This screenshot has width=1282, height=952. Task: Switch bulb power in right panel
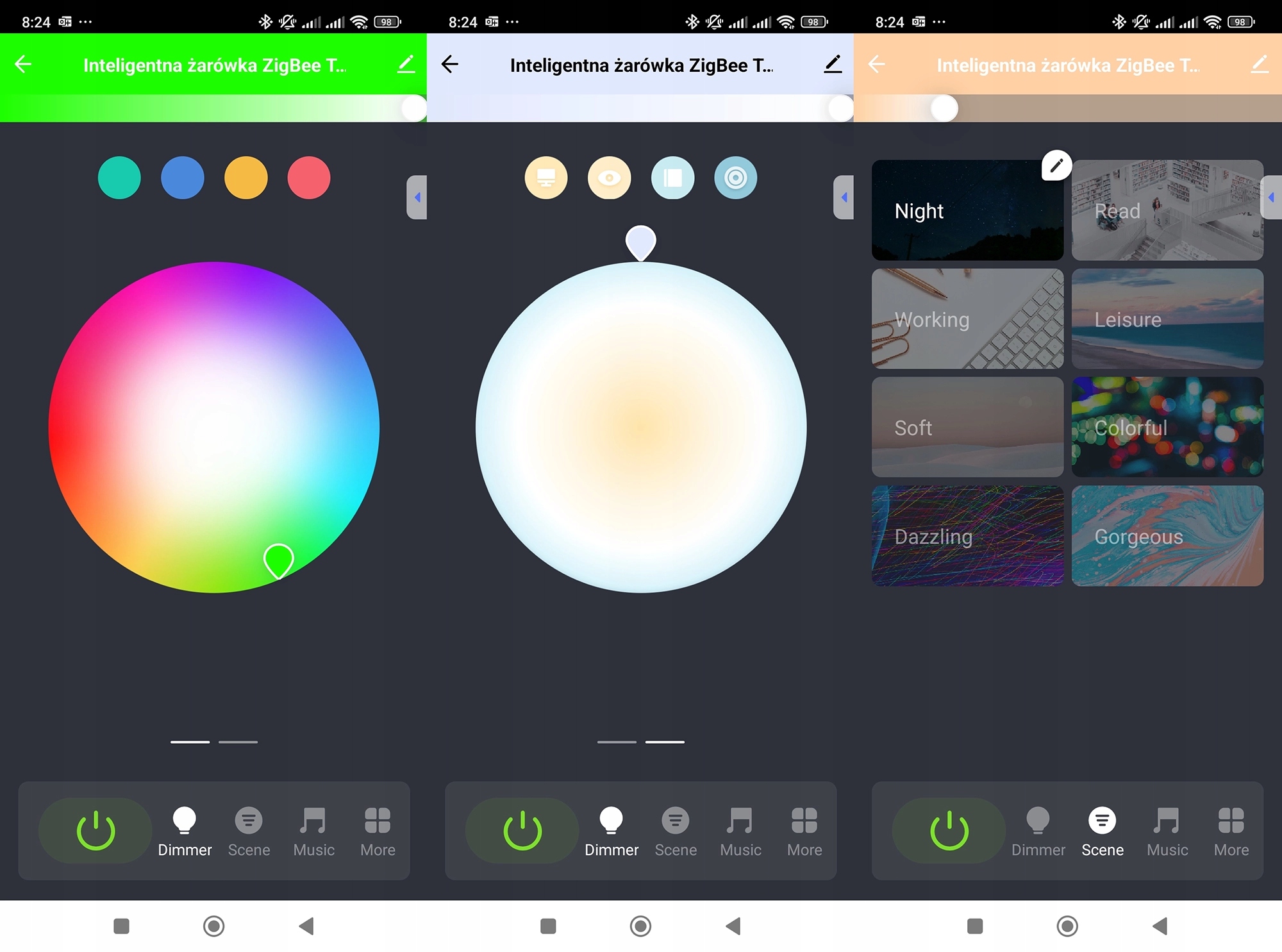click(x=949, y=830)
